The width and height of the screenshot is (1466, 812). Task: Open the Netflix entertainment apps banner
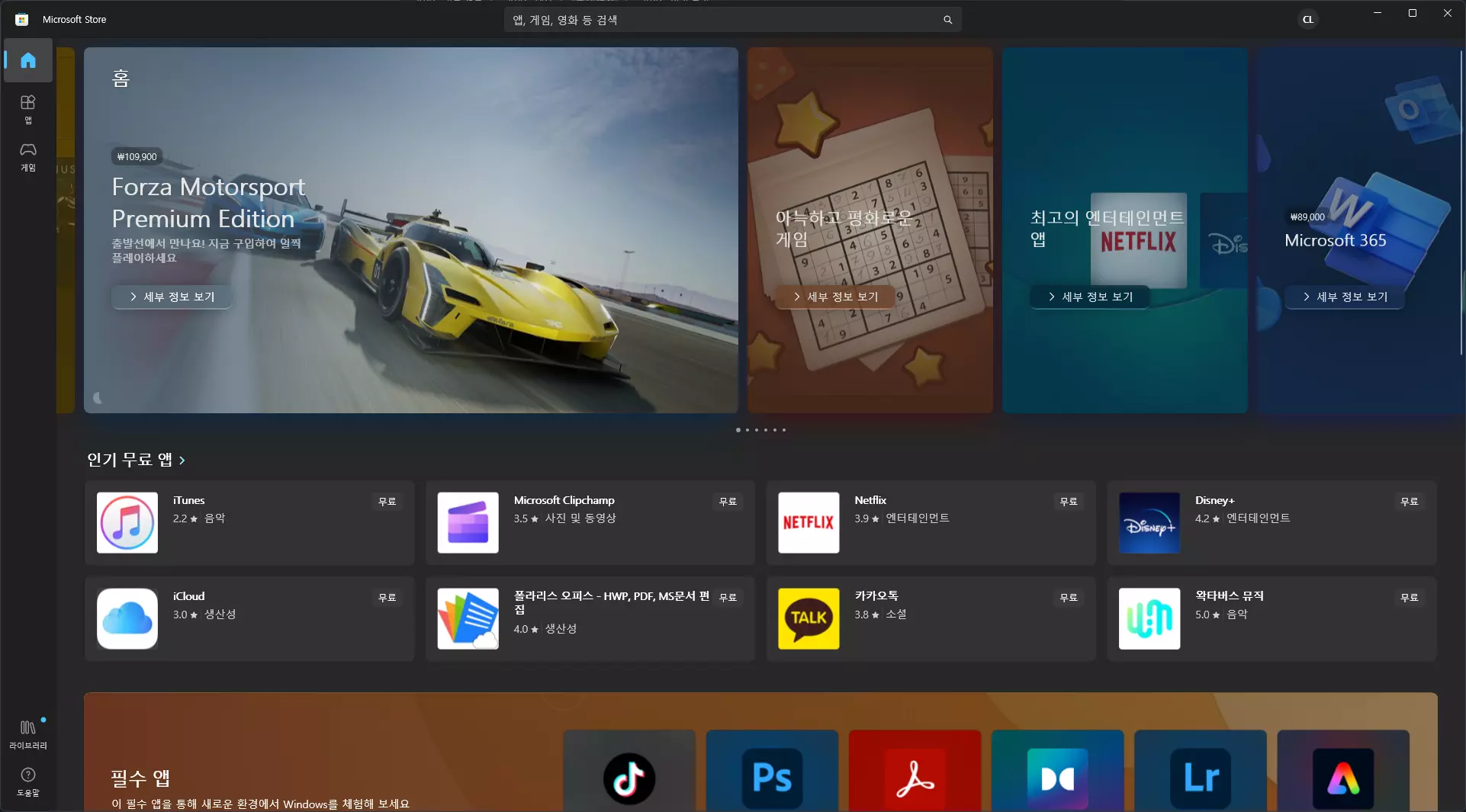(1125, 230)
